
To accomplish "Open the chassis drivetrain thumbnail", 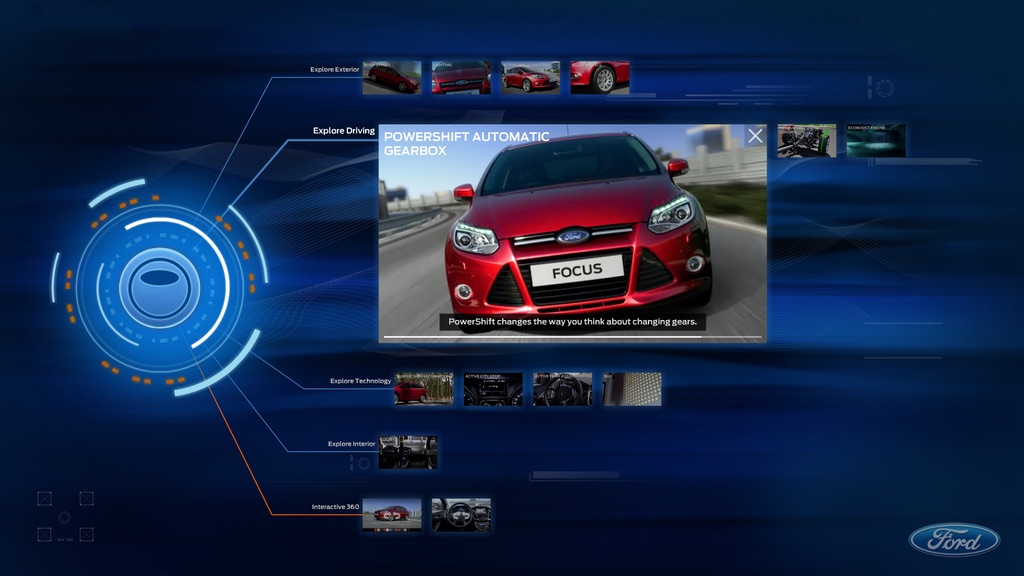I will [807, 140].
